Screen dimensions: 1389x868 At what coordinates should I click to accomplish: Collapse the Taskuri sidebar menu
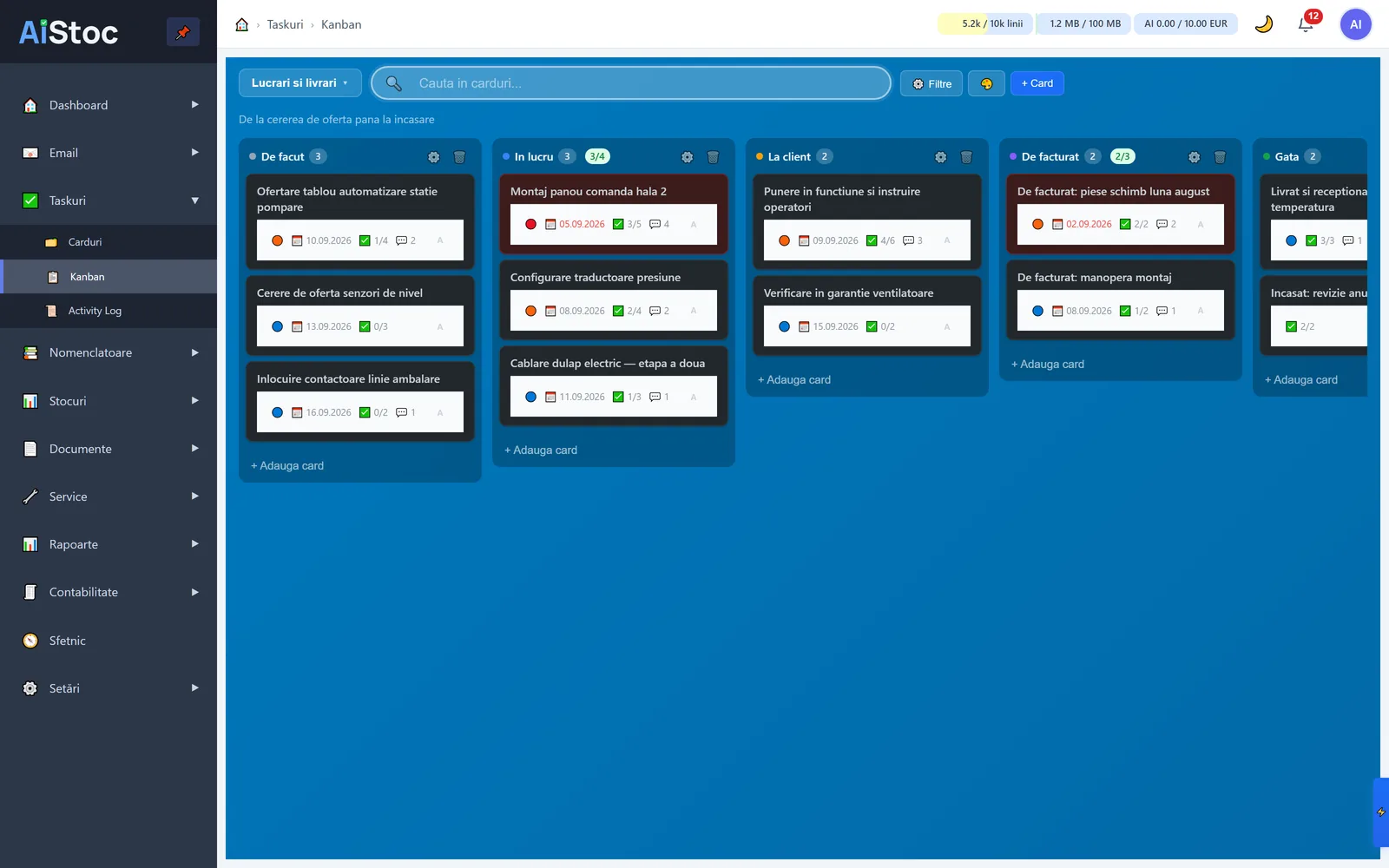point(109,201)
